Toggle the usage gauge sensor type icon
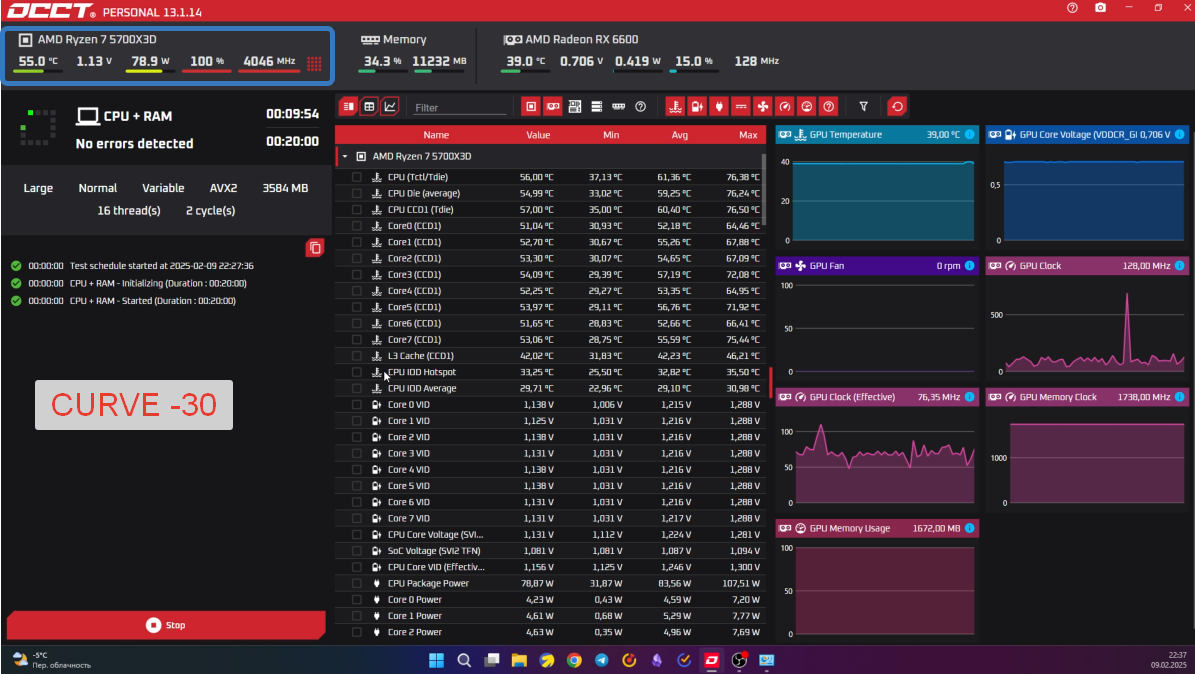 [807, 107]
